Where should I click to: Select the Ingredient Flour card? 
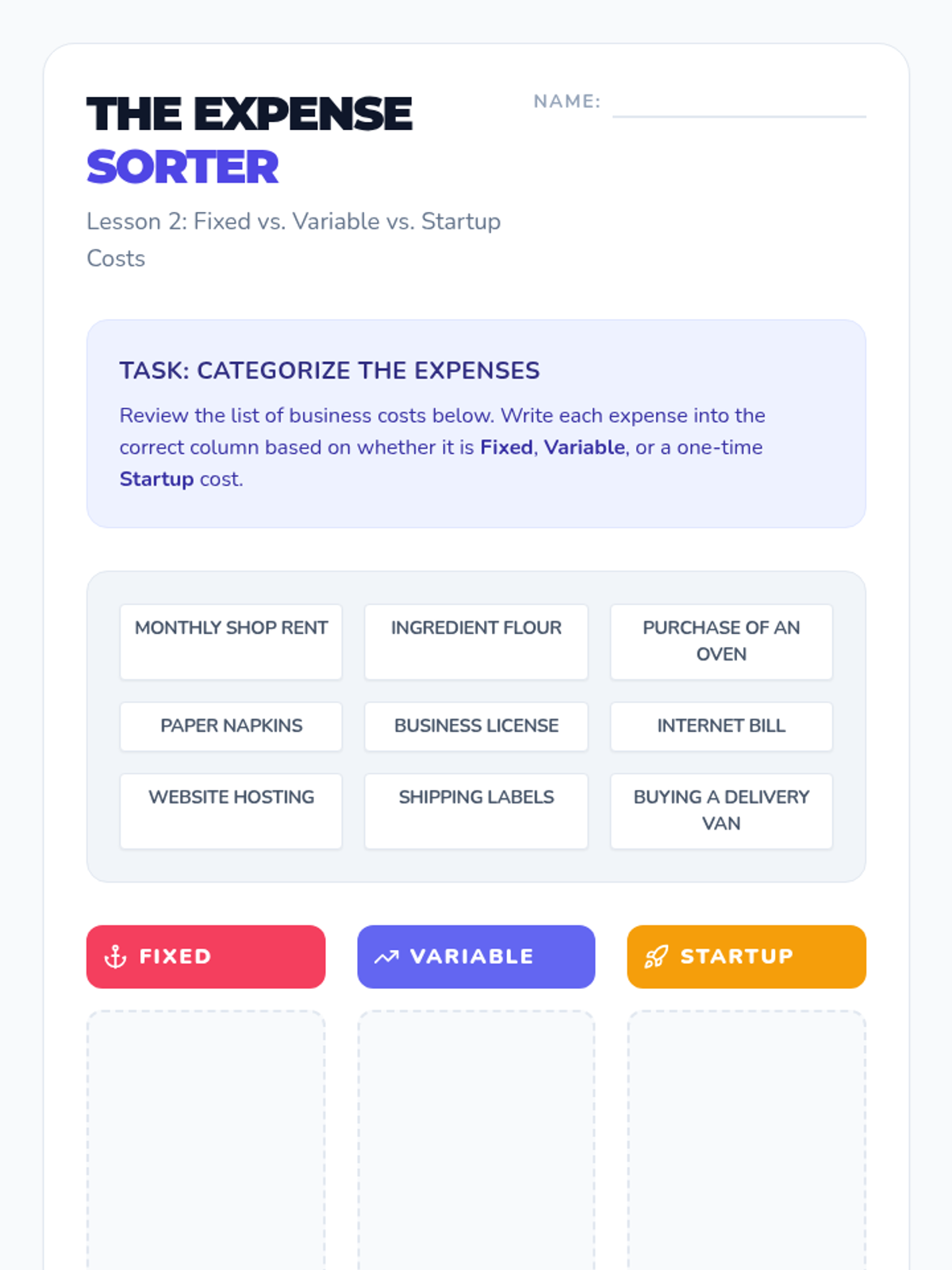coord(476,641)
